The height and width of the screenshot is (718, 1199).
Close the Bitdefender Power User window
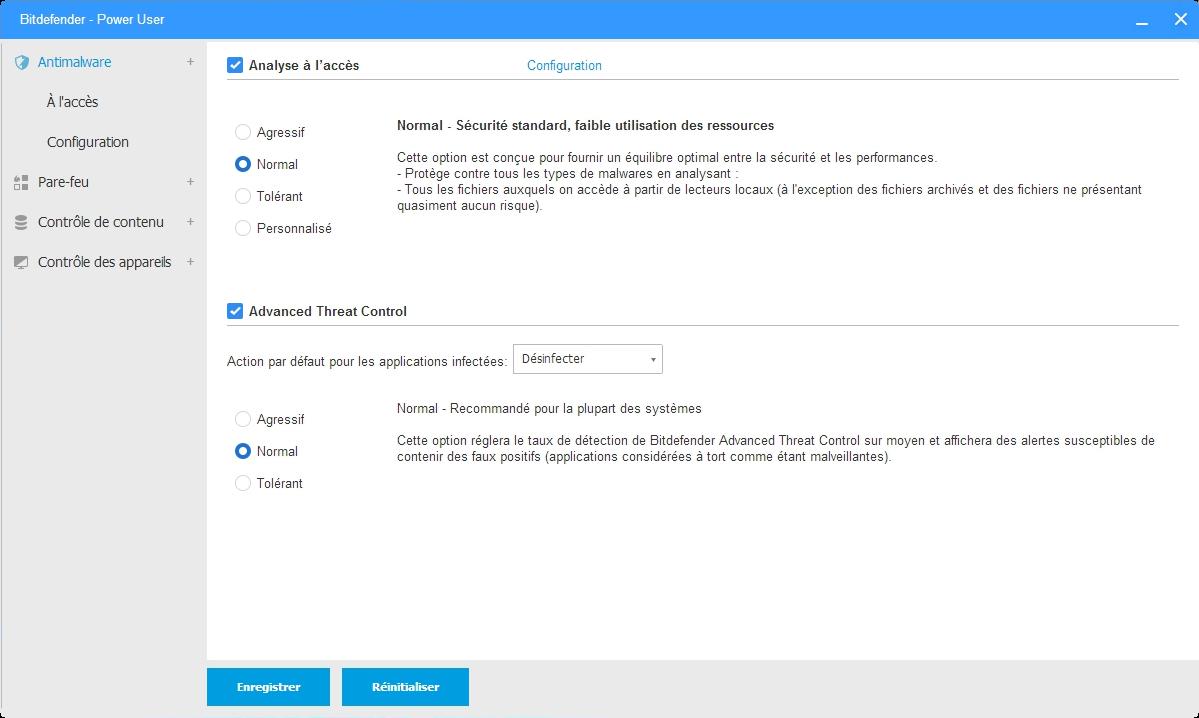click(x=1181, y=19)
